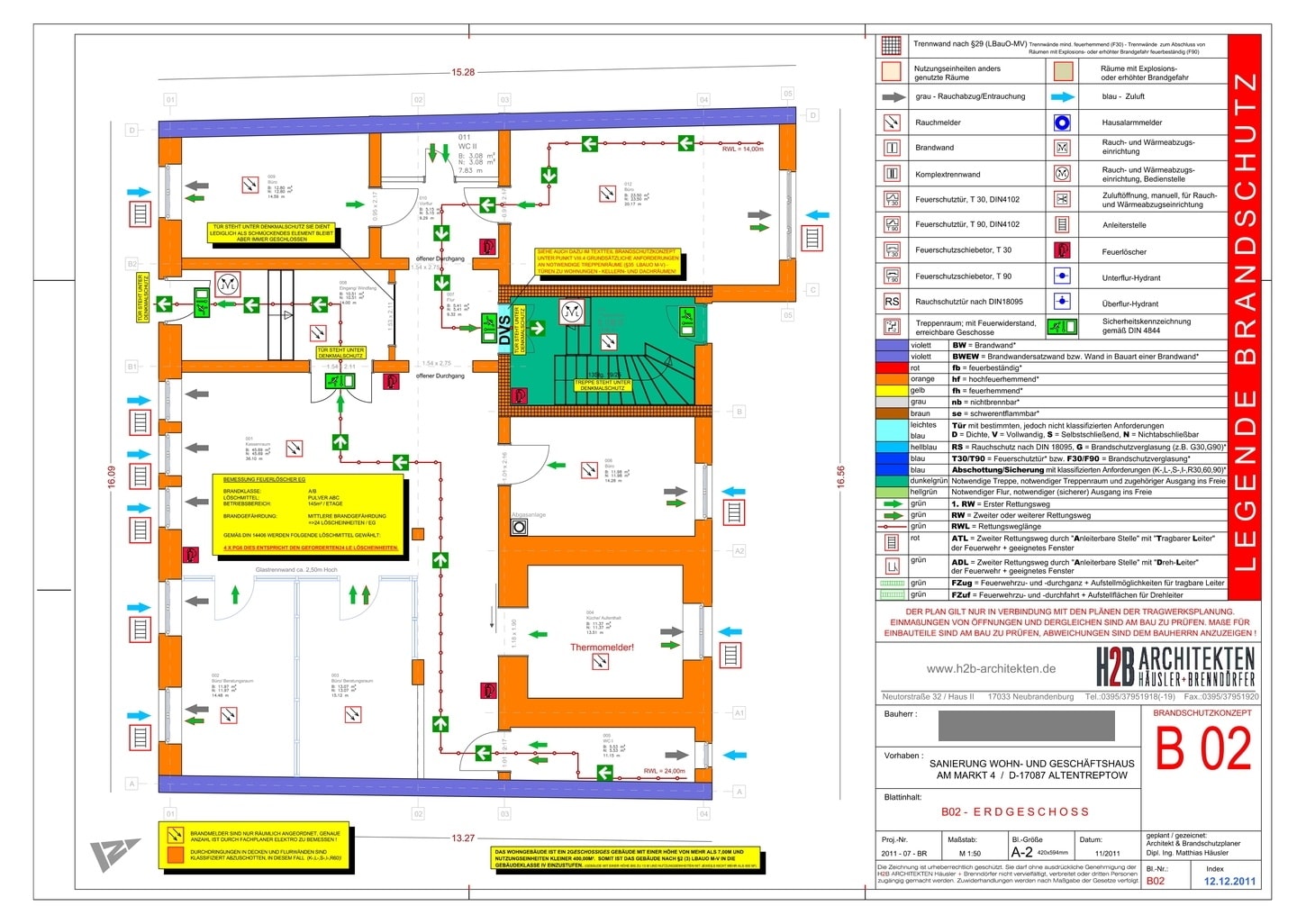Screen dimensions: 1306x924
Task: Click the manual Zuluftöffnung legend symbol
Action: click(x=1063, y=199)
